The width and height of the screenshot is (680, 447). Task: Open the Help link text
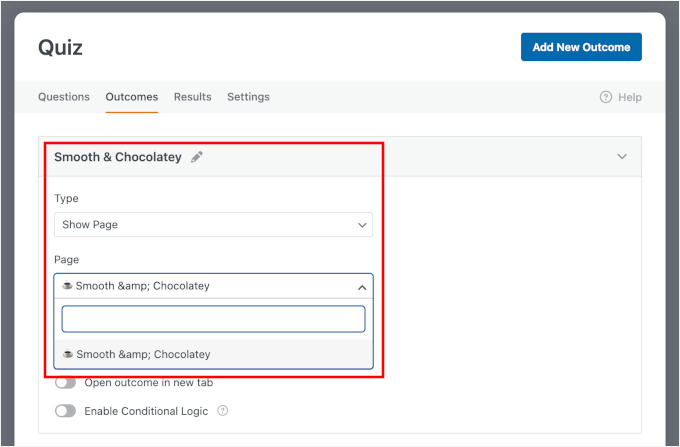630,97
